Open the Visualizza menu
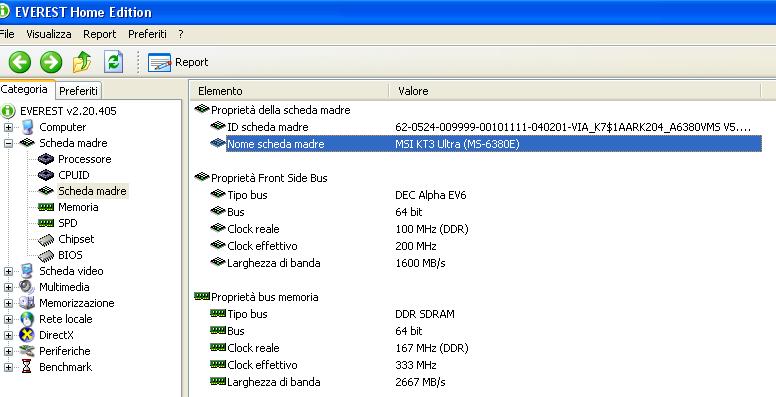This screenshot has height=397, width=776. 48,34
